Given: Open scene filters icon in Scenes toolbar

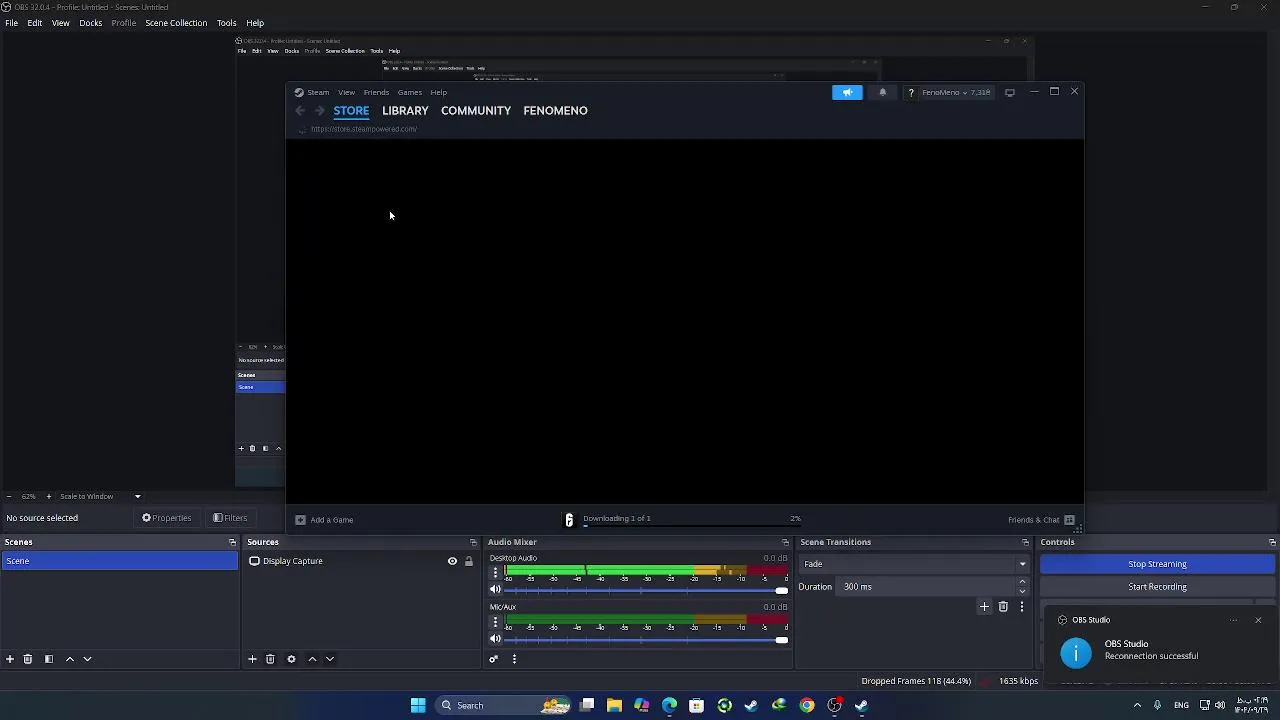Looking at the screenshot, I should (x=48, y=659).
